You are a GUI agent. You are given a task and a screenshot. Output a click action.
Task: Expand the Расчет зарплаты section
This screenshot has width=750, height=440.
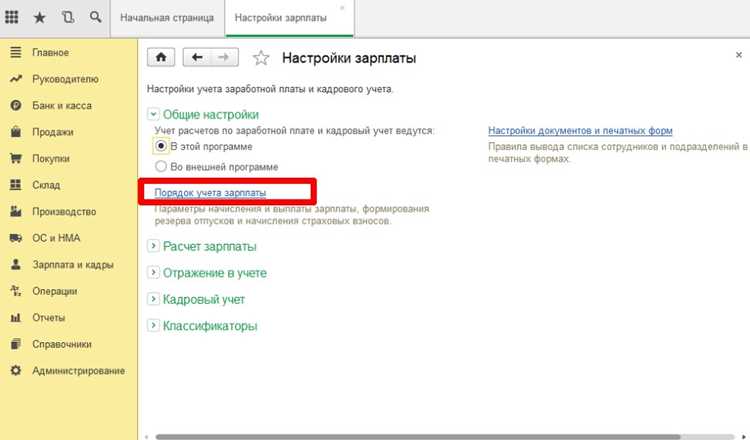tap(153, 246)
